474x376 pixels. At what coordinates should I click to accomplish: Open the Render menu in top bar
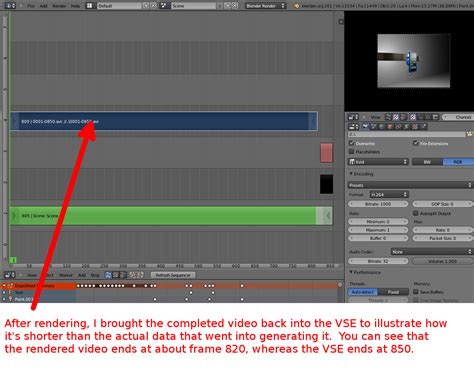[59, 6]
